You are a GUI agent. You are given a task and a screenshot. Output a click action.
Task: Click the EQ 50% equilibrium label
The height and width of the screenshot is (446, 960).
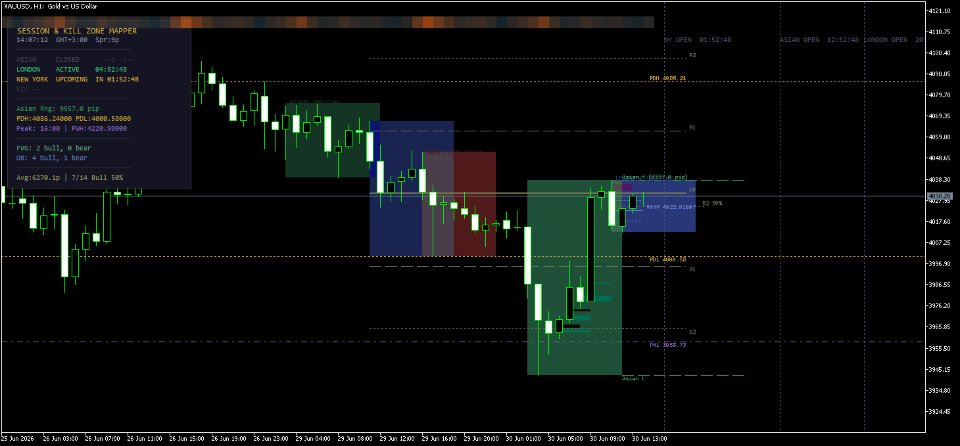point(711,203)
